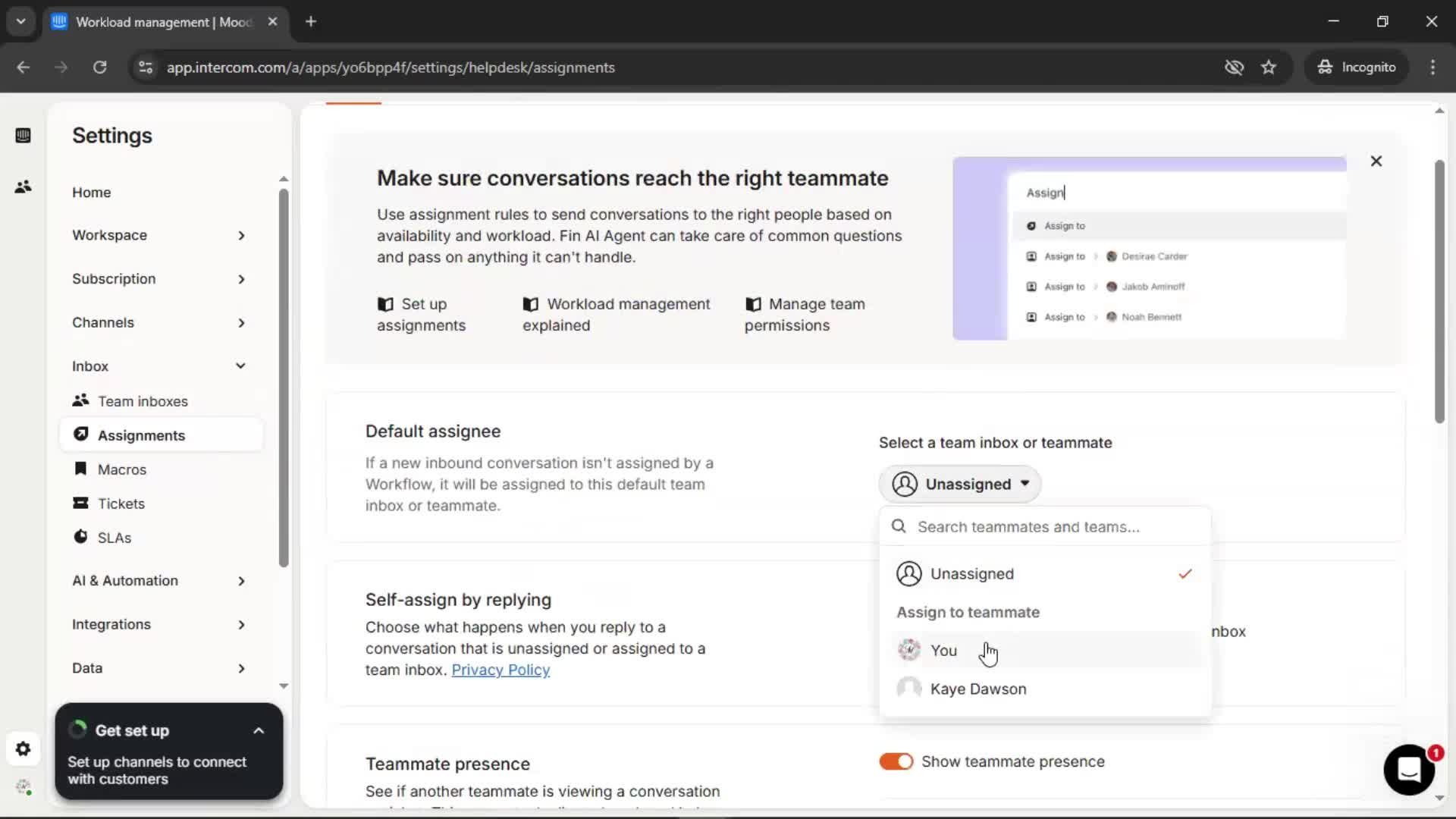Open a new browser tab
The width and height of the screenshot is (1456, 819).
[x=311, y=22]
